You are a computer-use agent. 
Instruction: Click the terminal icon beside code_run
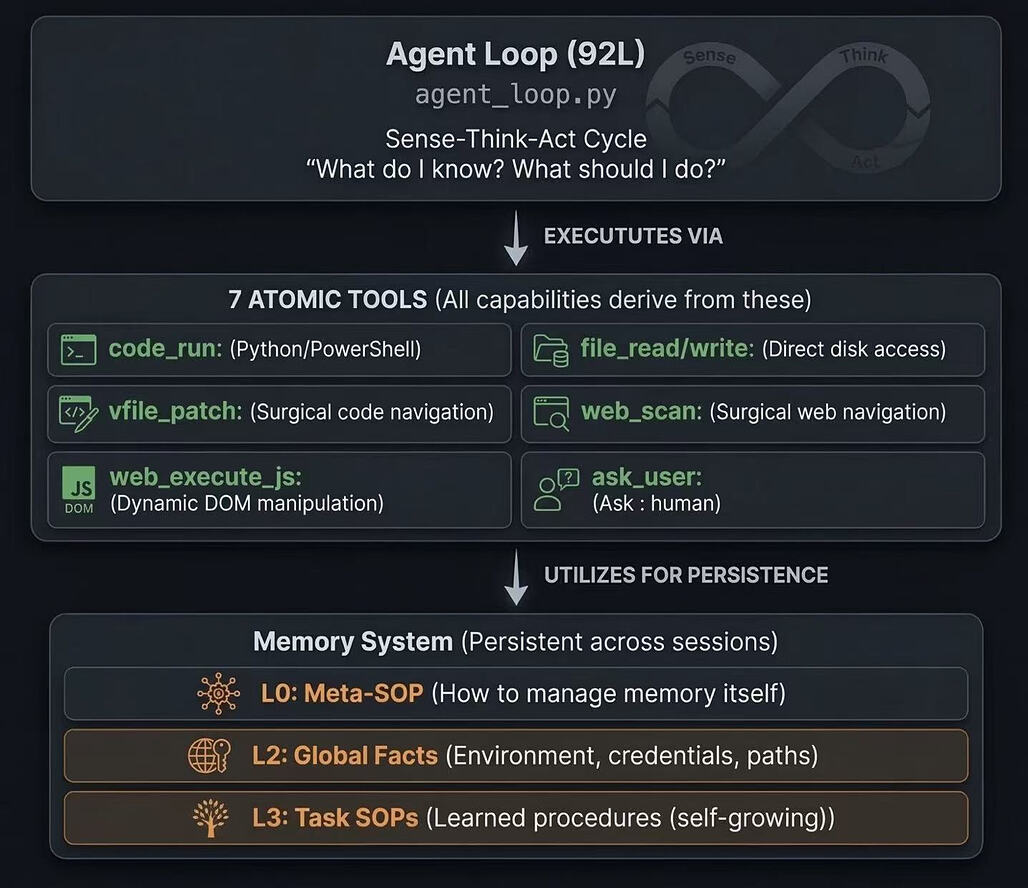(x=79, y=350)
